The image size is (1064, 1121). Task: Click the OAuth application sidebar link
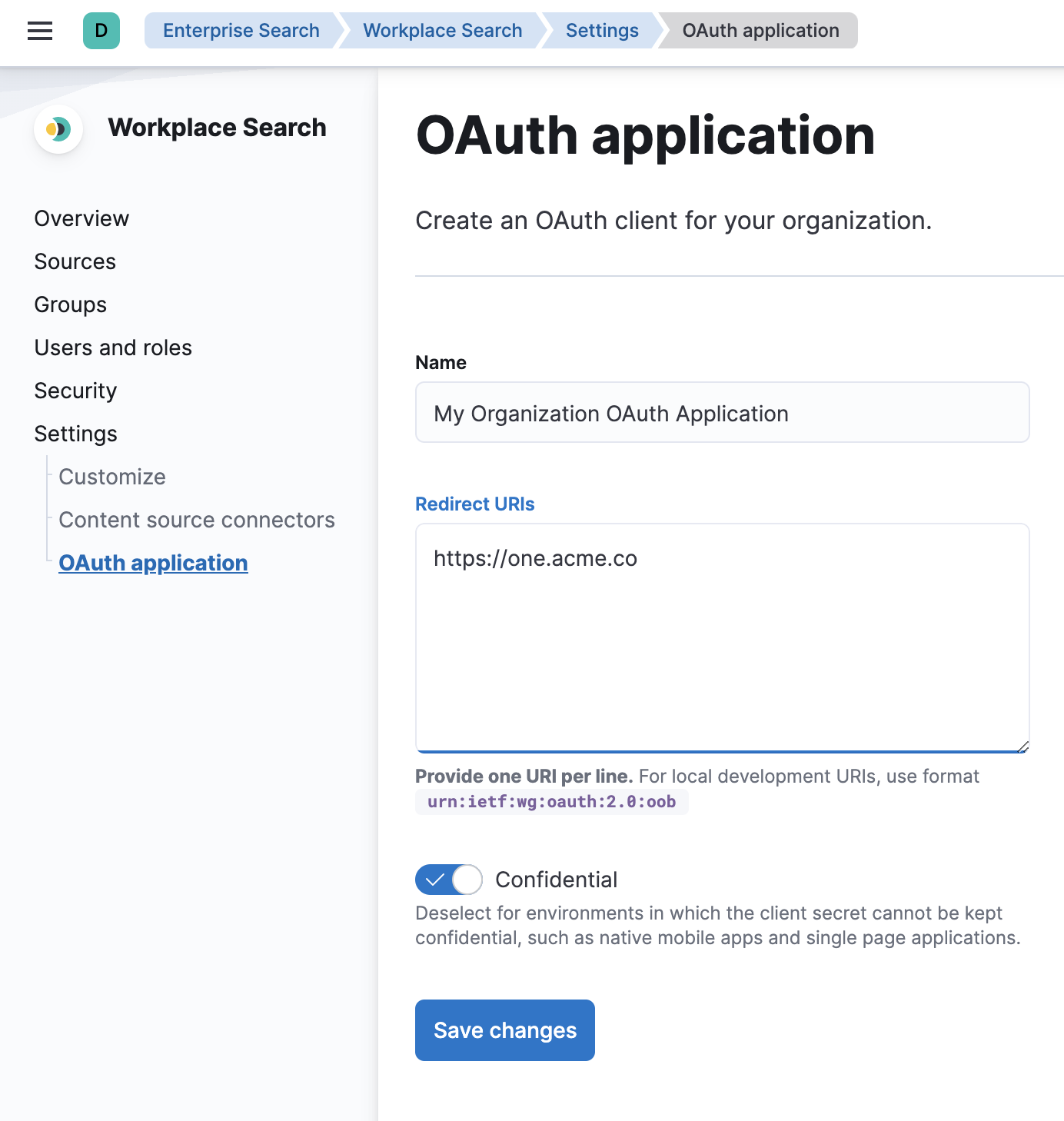[153, 563]
